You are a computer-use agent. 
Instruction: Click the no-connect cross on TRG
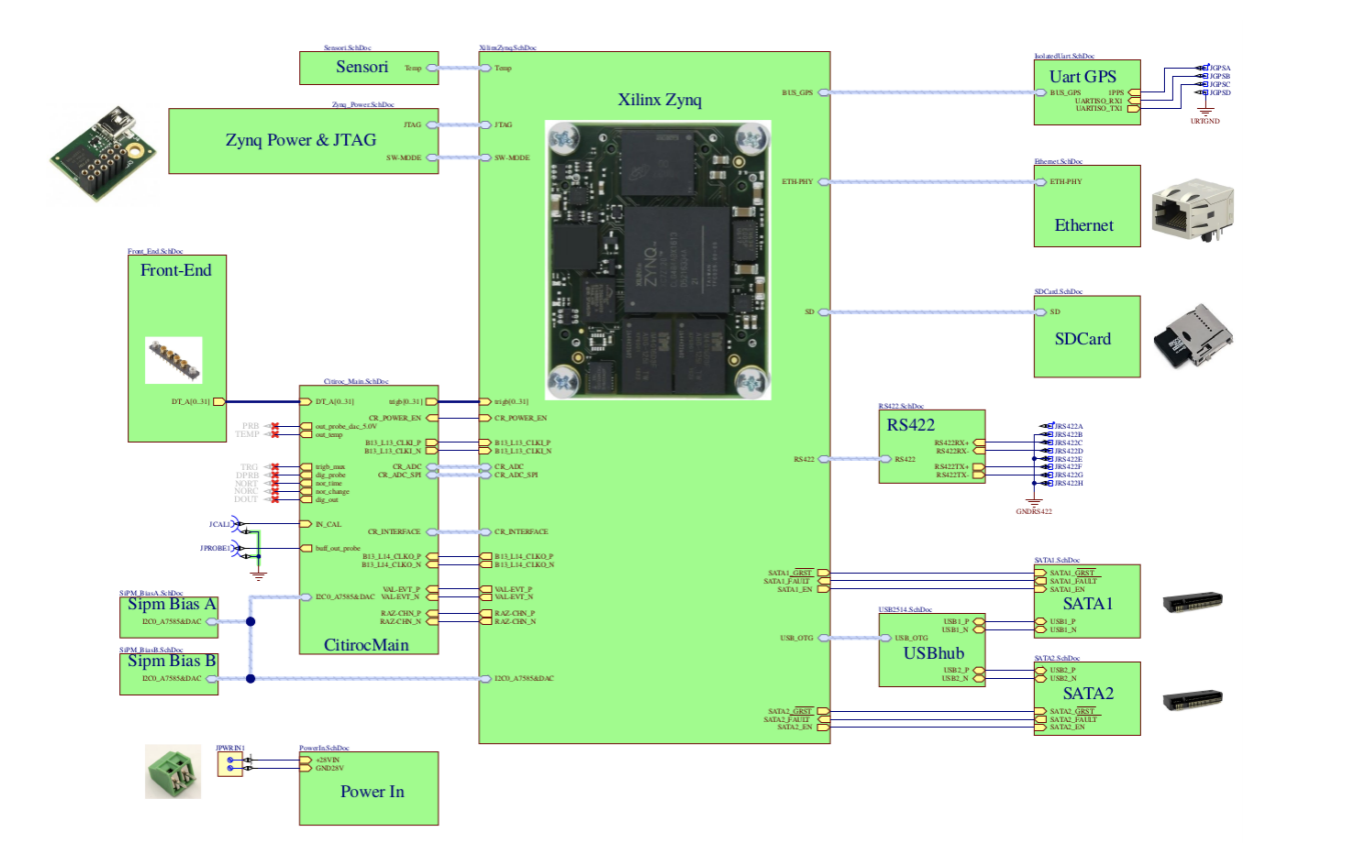coord(275,467)
